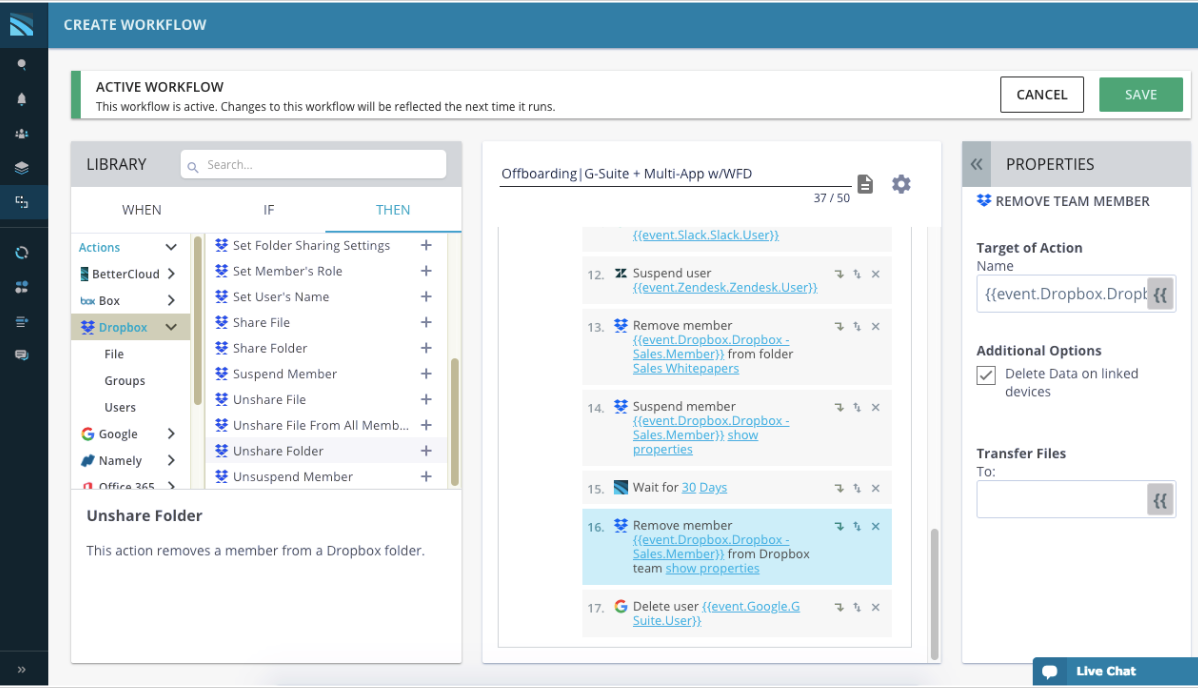Open the users group icon in the sidebar
The height and width of the screenshot is (688, 1198).
[x=22, y=133]
